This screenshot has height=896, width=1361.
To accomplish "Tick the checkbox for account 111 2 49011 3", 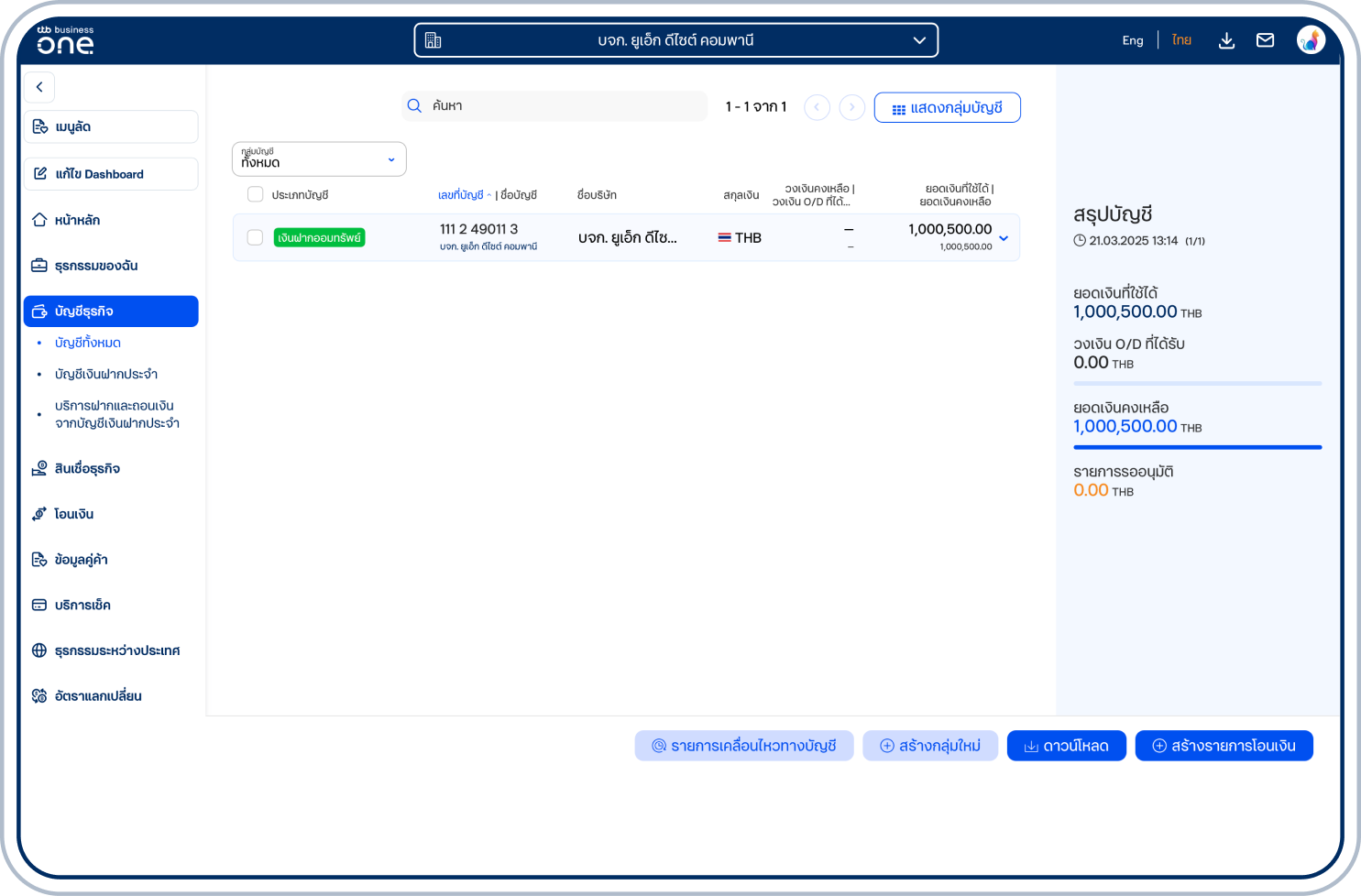I will tap(256, 237).
